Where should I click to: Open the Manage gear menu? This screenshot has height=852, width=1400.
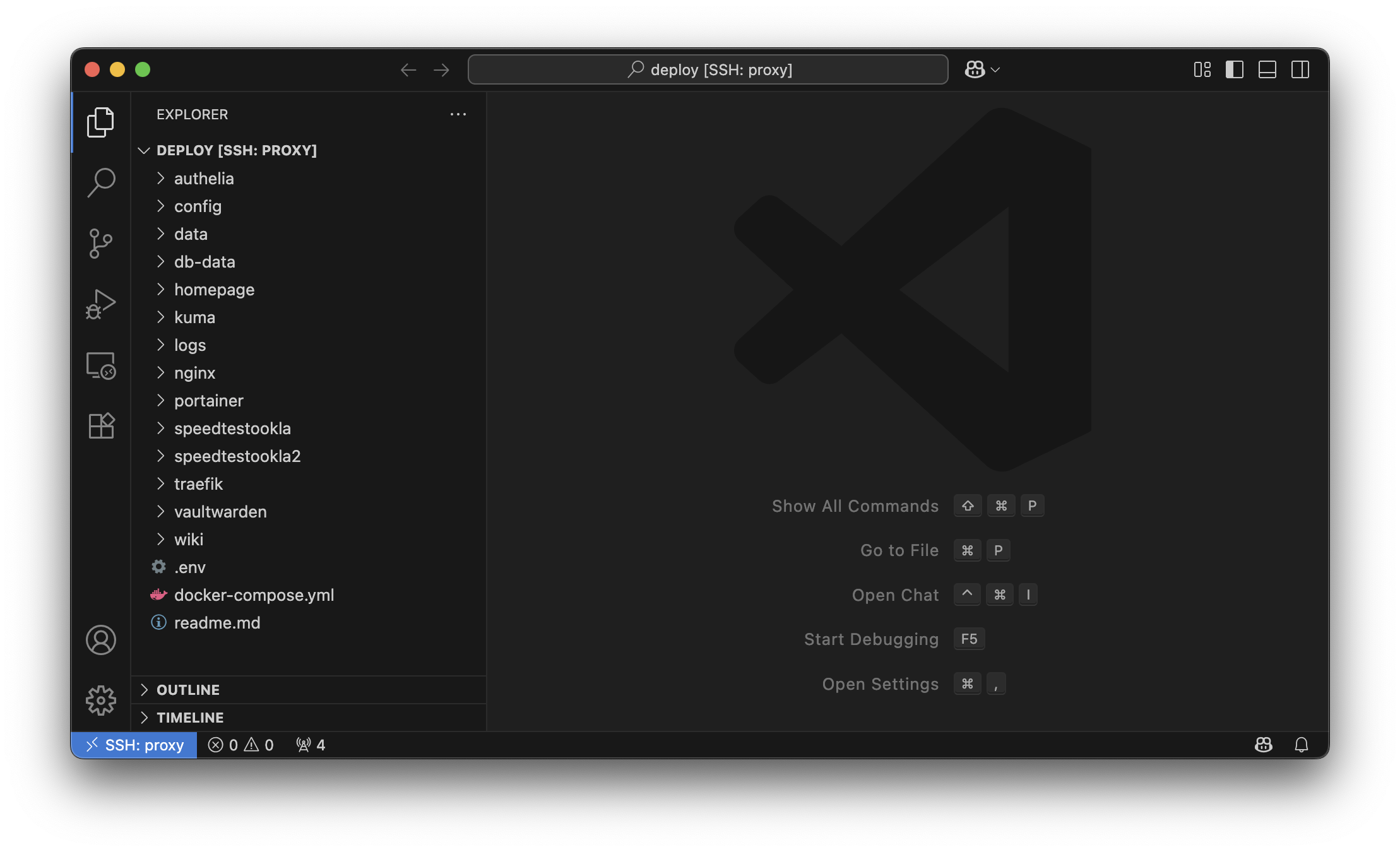tap(101, 701)
